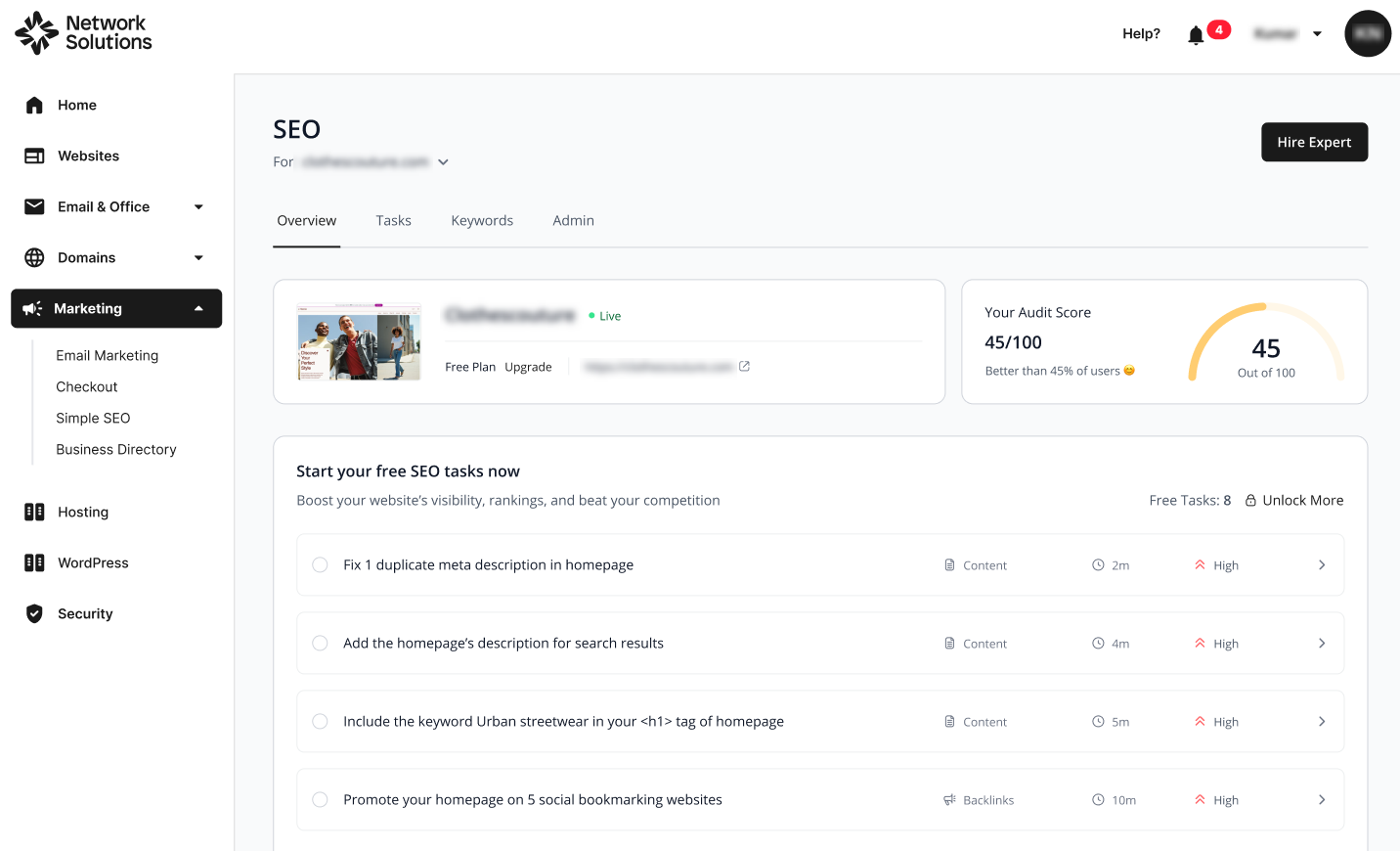Click the Network Solutions logo
Image resolution: width=1400 pixels, height=851 pixels.
tap(83, 33)
